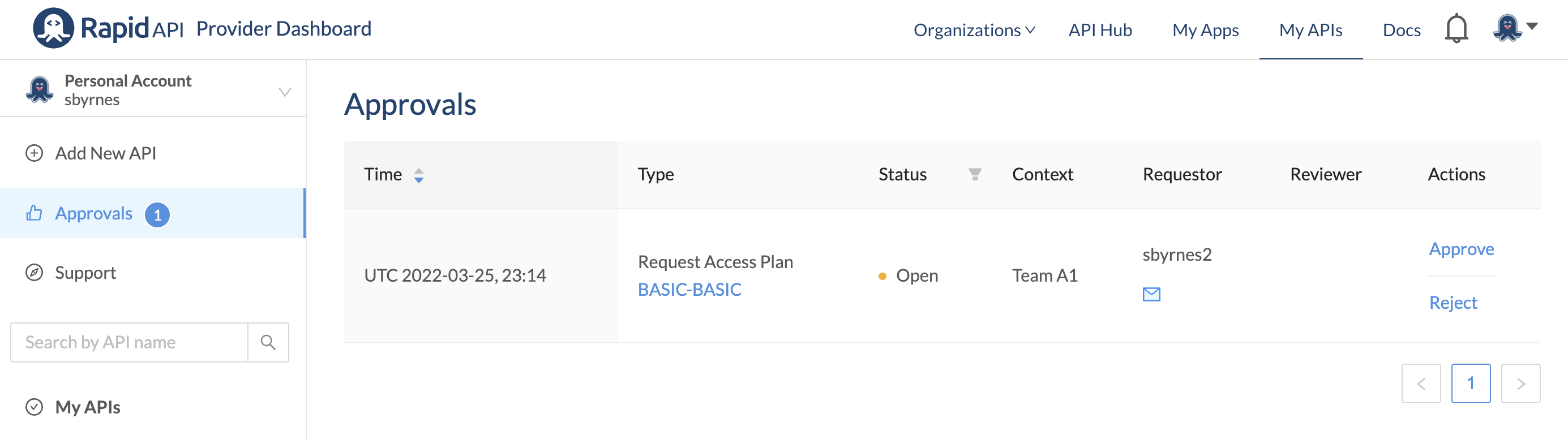
Task: Click the Status column filter icon
Action: pyautogui.click(x=975, y=174)
